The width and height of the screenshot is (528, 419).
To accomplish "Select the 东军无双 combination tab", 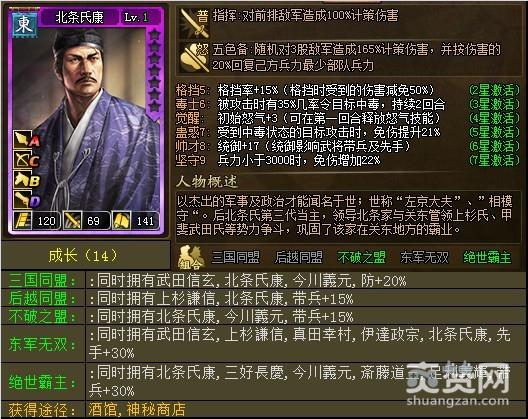I will point(425,257).
